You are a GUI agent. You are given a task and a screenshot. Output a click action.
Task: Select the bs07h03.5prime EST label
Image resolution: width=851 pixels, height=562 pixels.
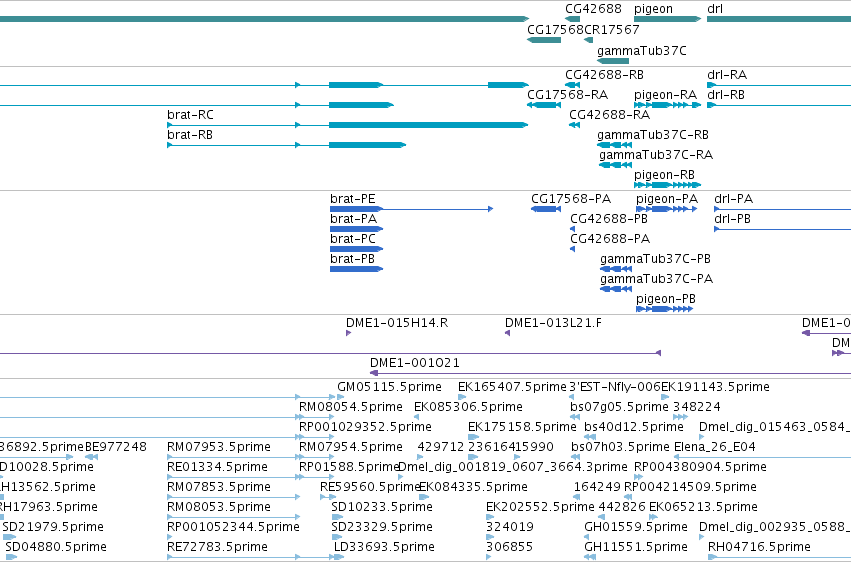620,448
